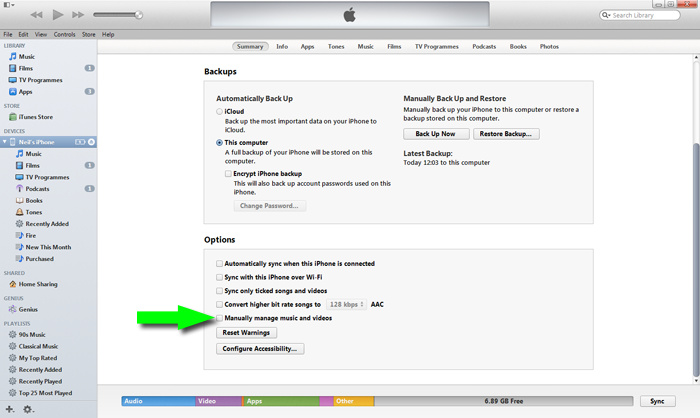Open the View menu

[x=41, y=34]
